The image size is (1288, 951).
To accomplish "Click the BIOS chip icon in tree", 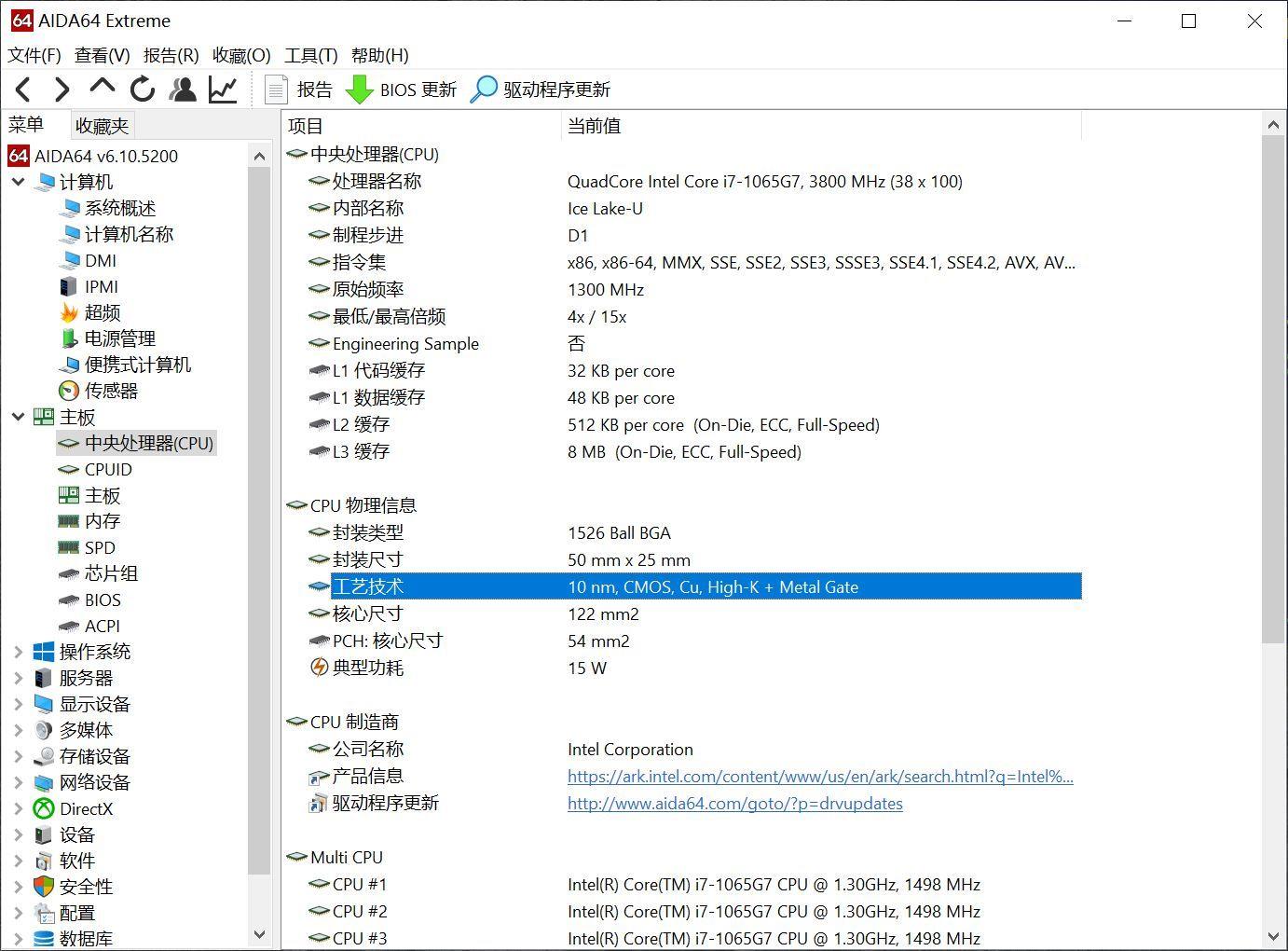I will 69,600.
